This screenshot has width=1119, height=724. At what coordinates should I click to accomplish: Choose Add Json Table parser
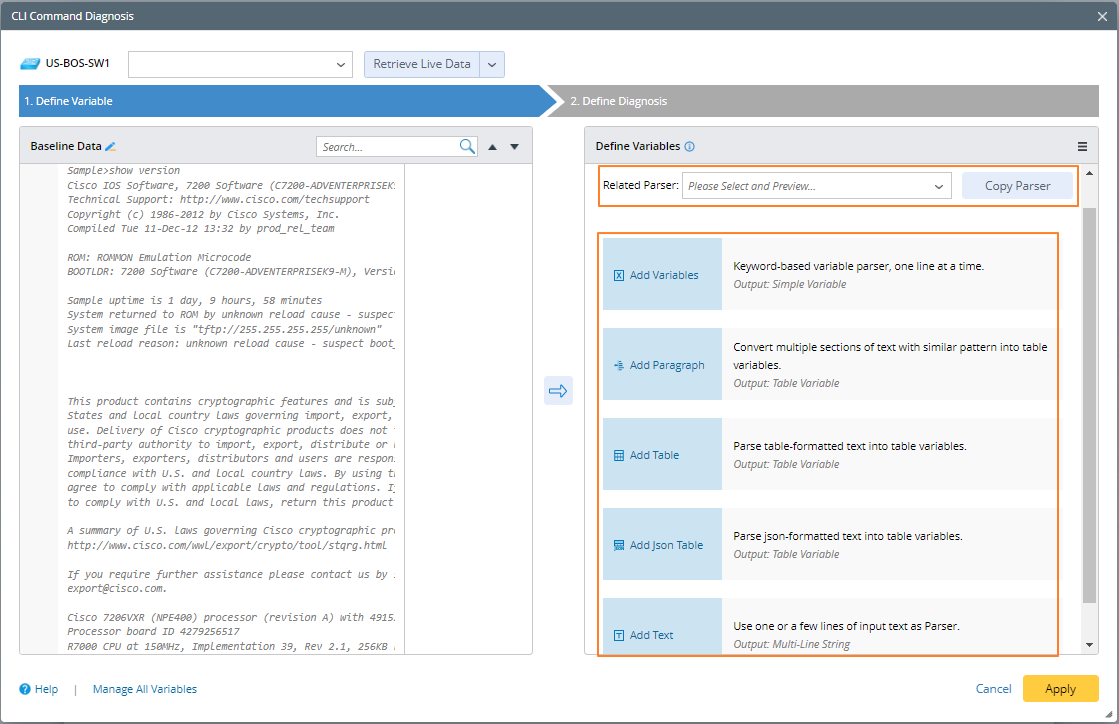coord(662,544)
